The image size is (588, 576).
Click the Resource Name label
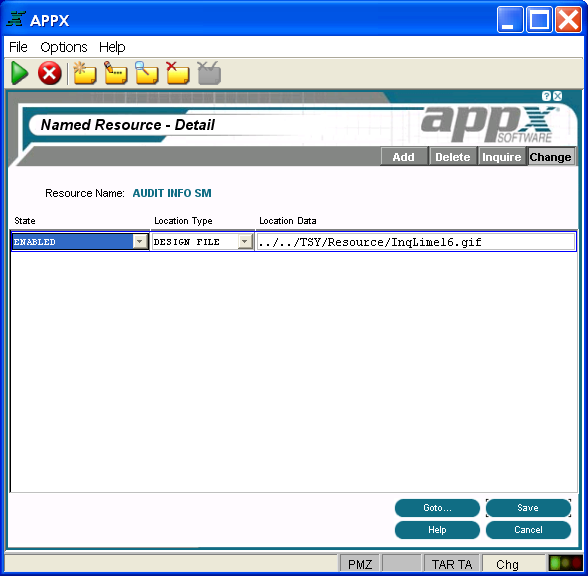point(85,193)
